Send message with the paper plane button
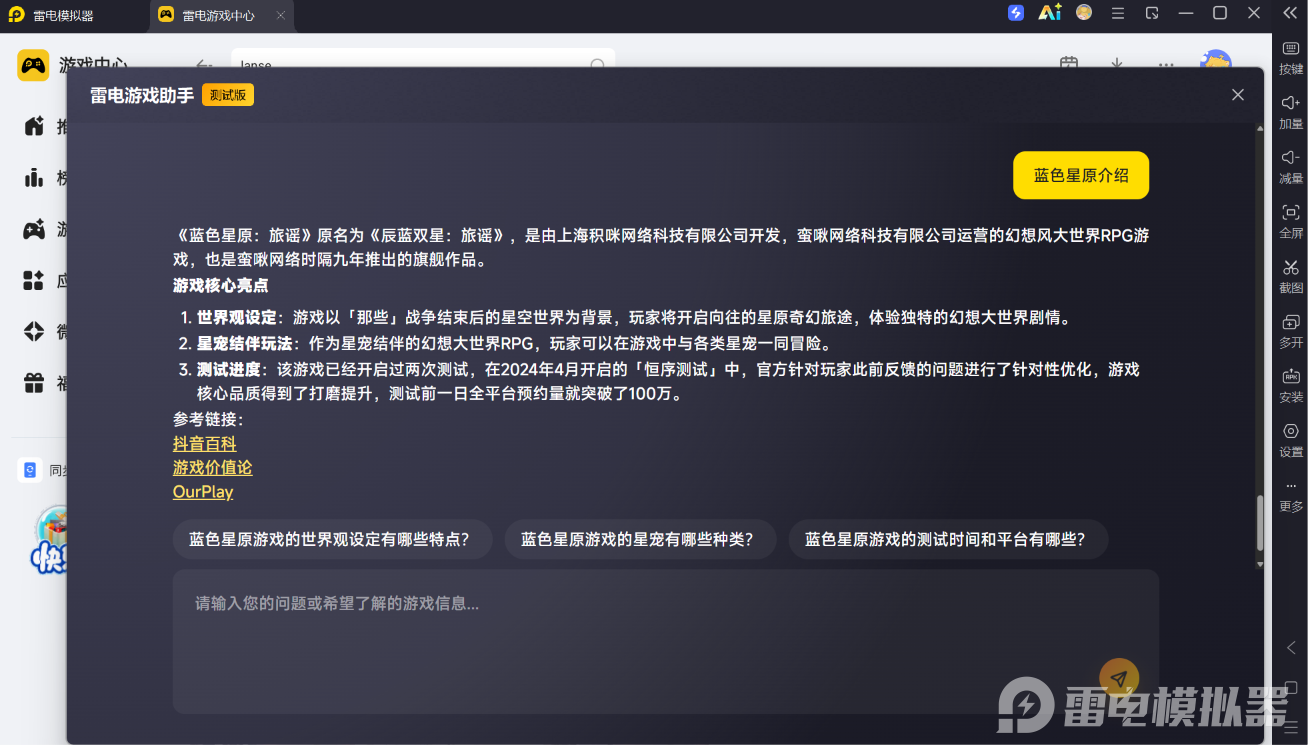1308x745 pixels. 1119,679
